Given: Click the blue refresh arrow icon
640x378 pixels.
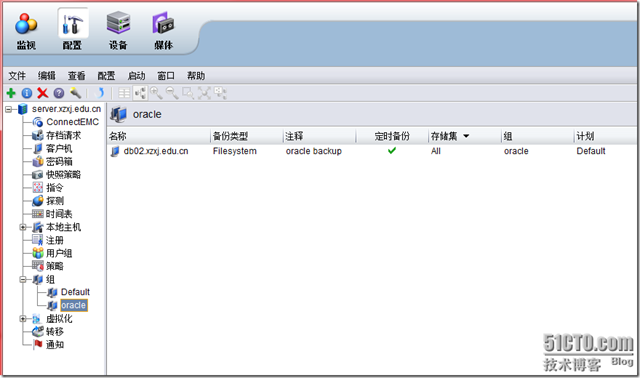Looking at the screenshot, I should pyautogui.click(x=99, y=93).
